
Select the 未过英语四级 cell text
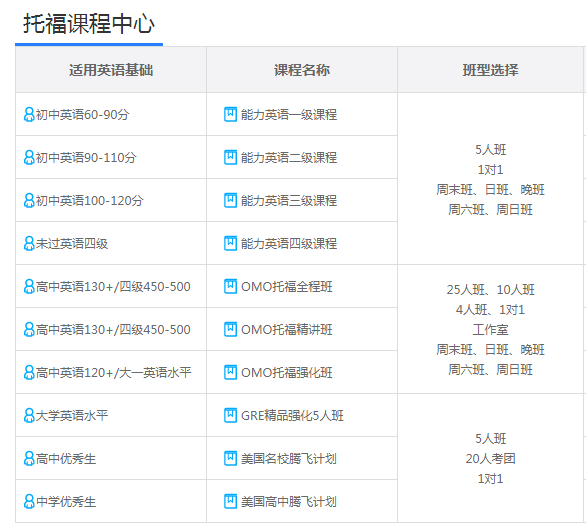pyautogui.click(x=72, y=243)
